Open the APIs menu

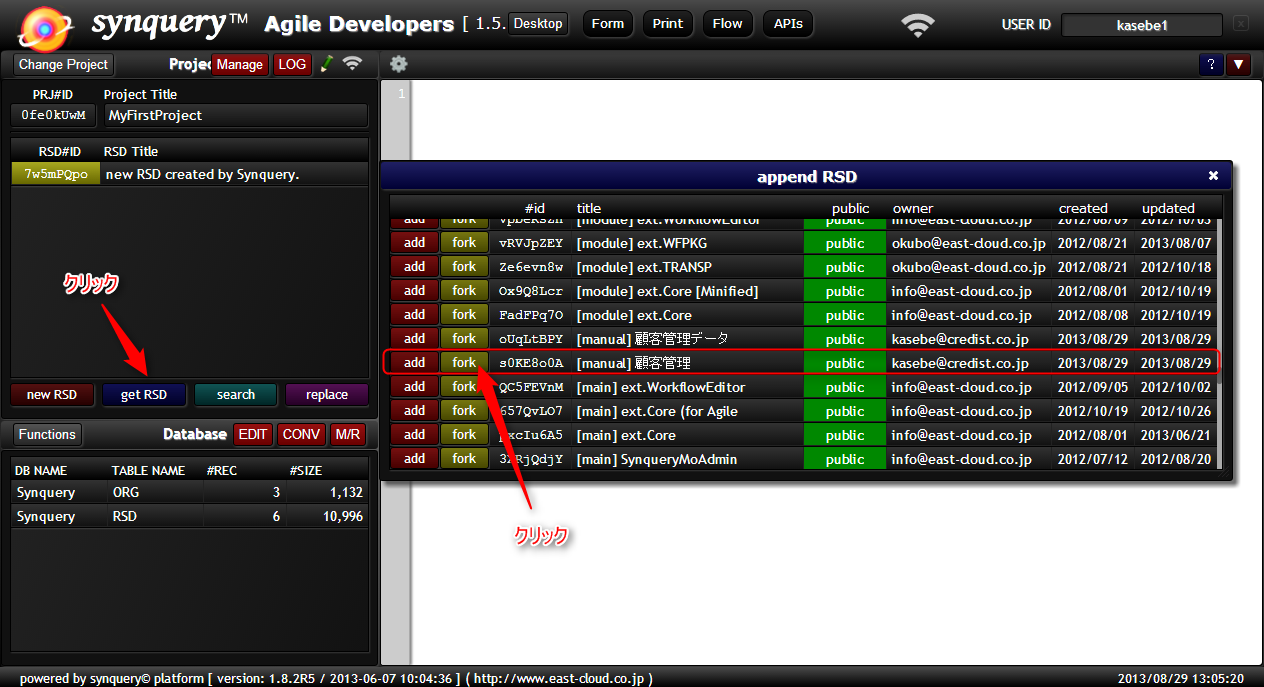point(788,23)
